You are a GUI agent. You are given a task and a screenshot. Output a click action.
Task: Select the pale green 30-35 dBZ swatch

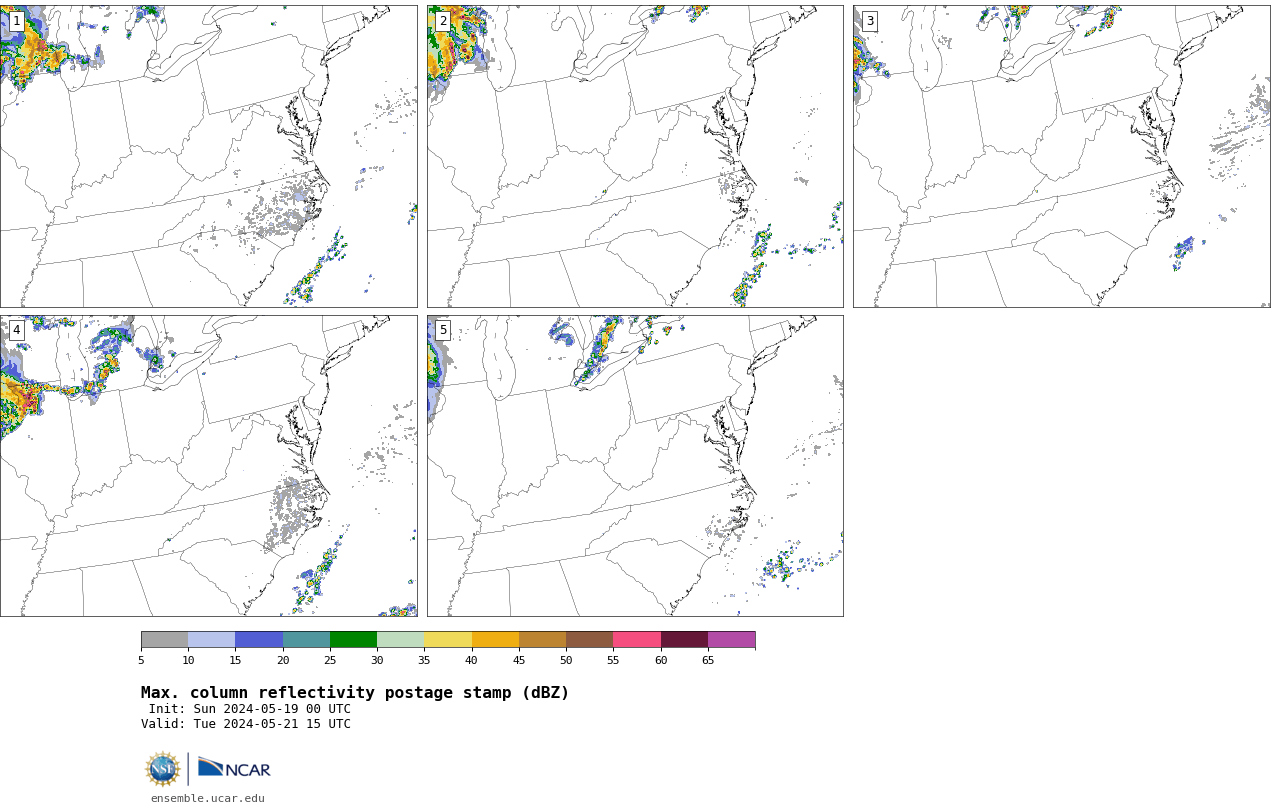pyautogui.click(x=401, y=640)
